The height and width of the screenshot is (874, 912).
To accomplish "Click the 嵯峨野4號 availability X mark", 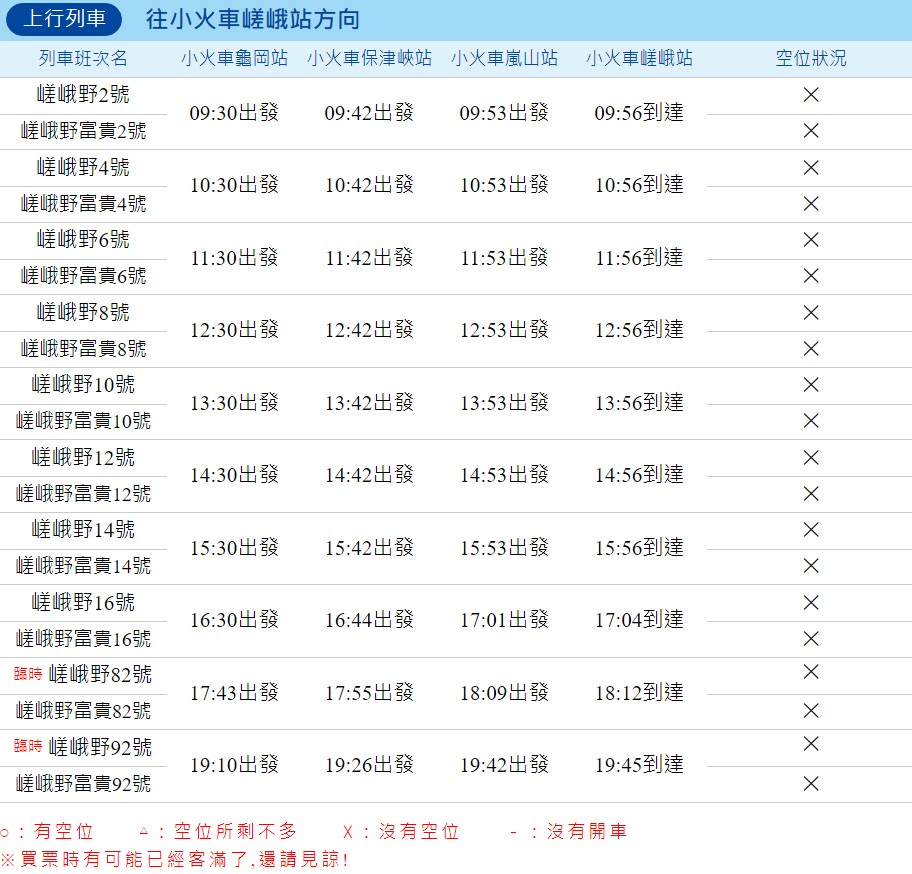I will (x=811, y=167).
